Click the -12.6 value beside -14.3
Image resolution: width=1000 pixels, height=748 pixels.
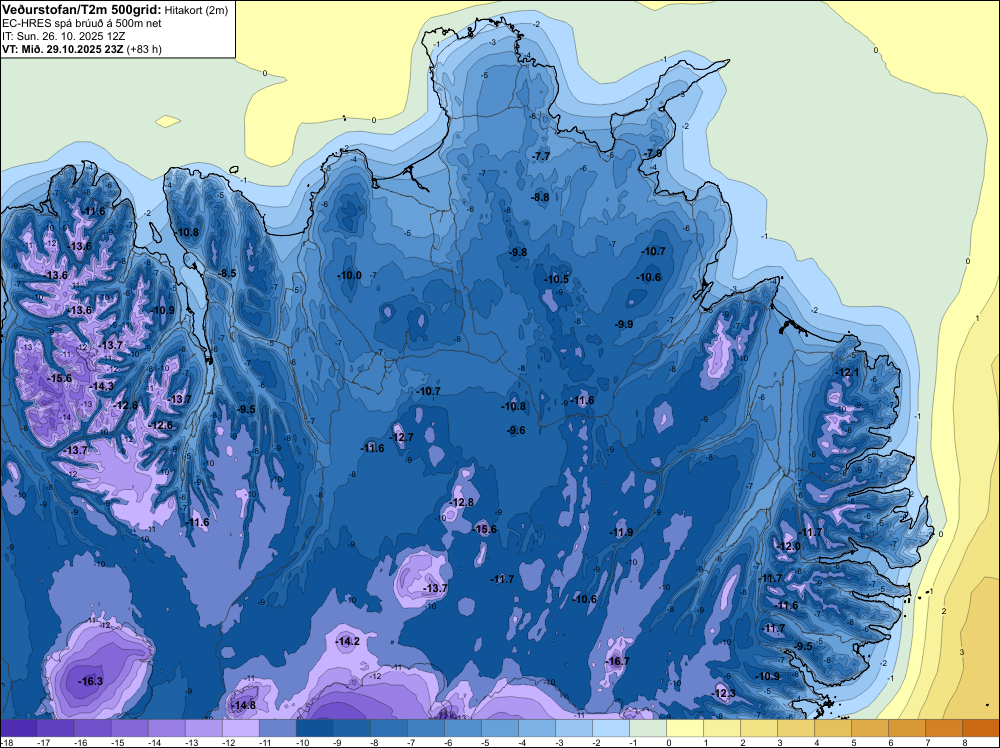click(x=126, y=406)
